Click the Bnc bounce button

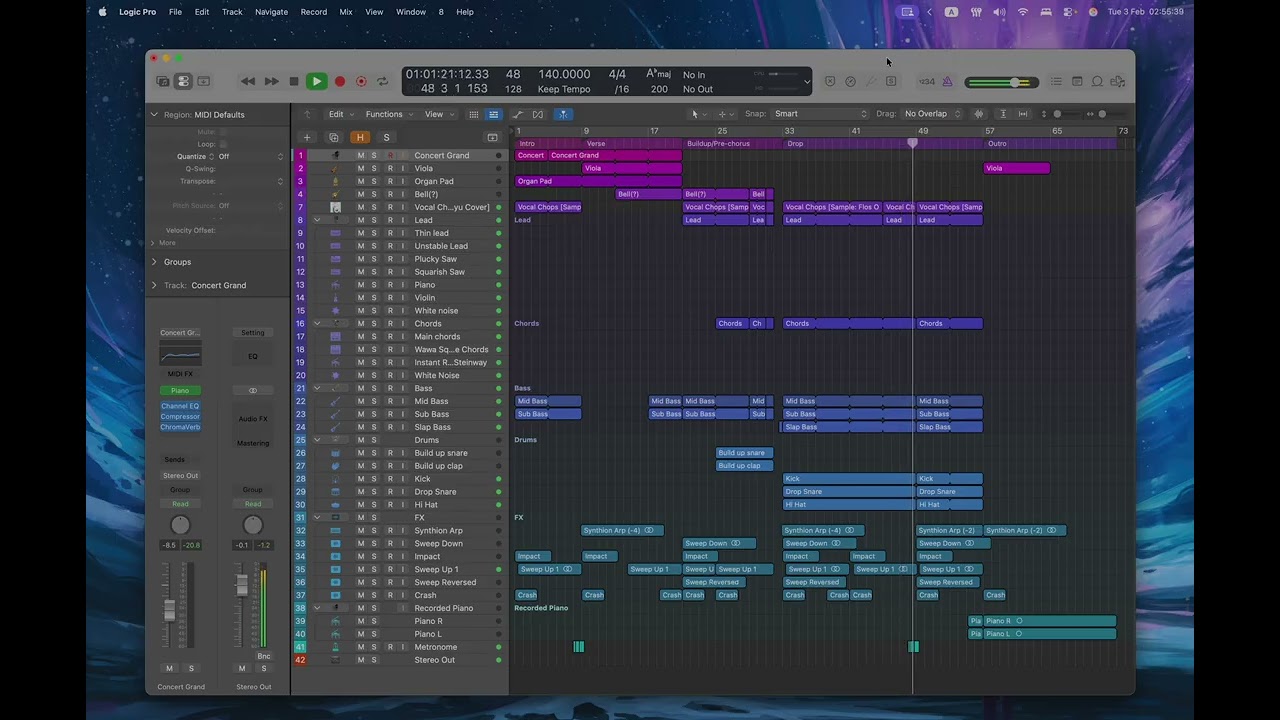click(x=264, y=656)
